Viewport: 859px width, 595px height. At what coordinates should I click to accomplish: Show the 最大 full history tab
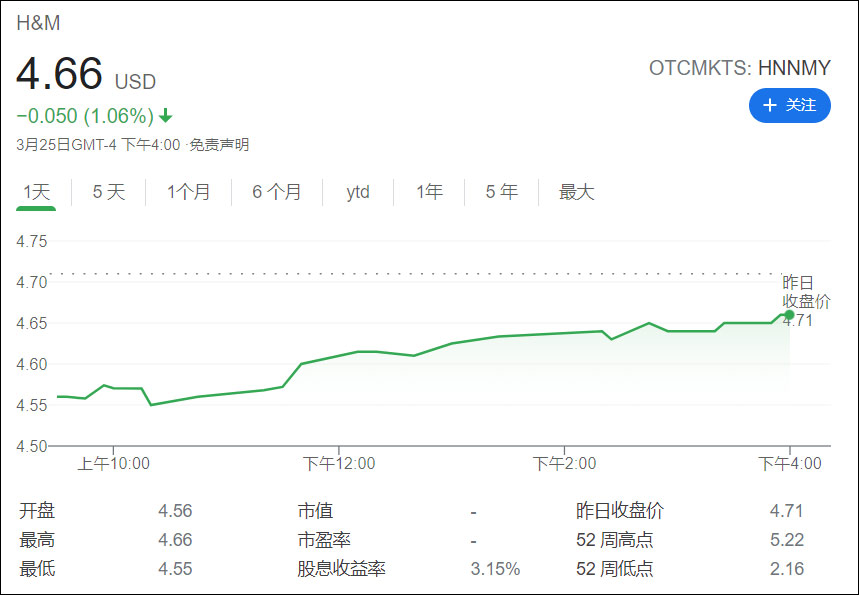(x=576, y=192)
